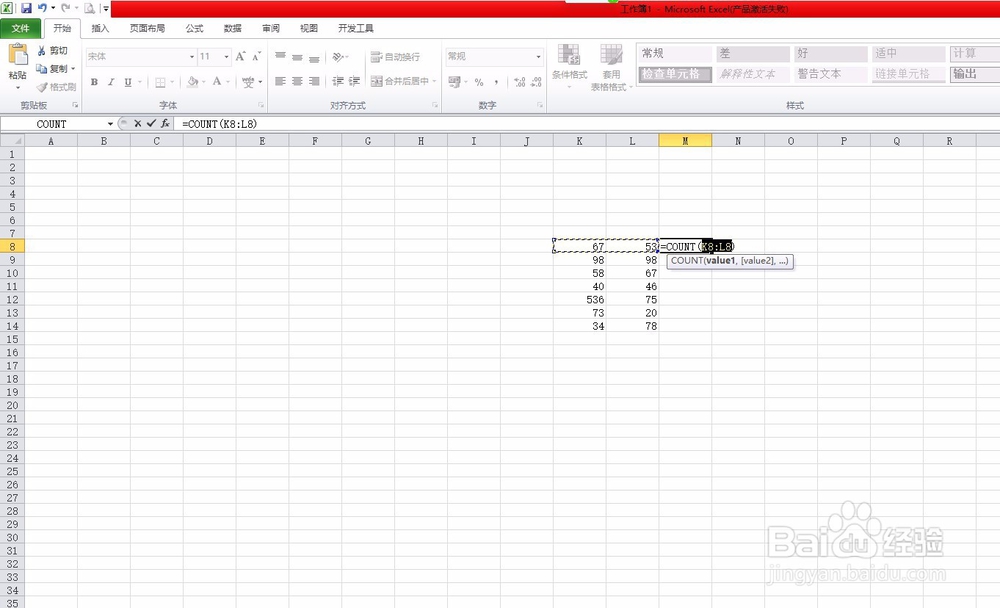Click the Paste (粘贴) icon
The image size is (1000, 608).
click(x=18, y=57)
